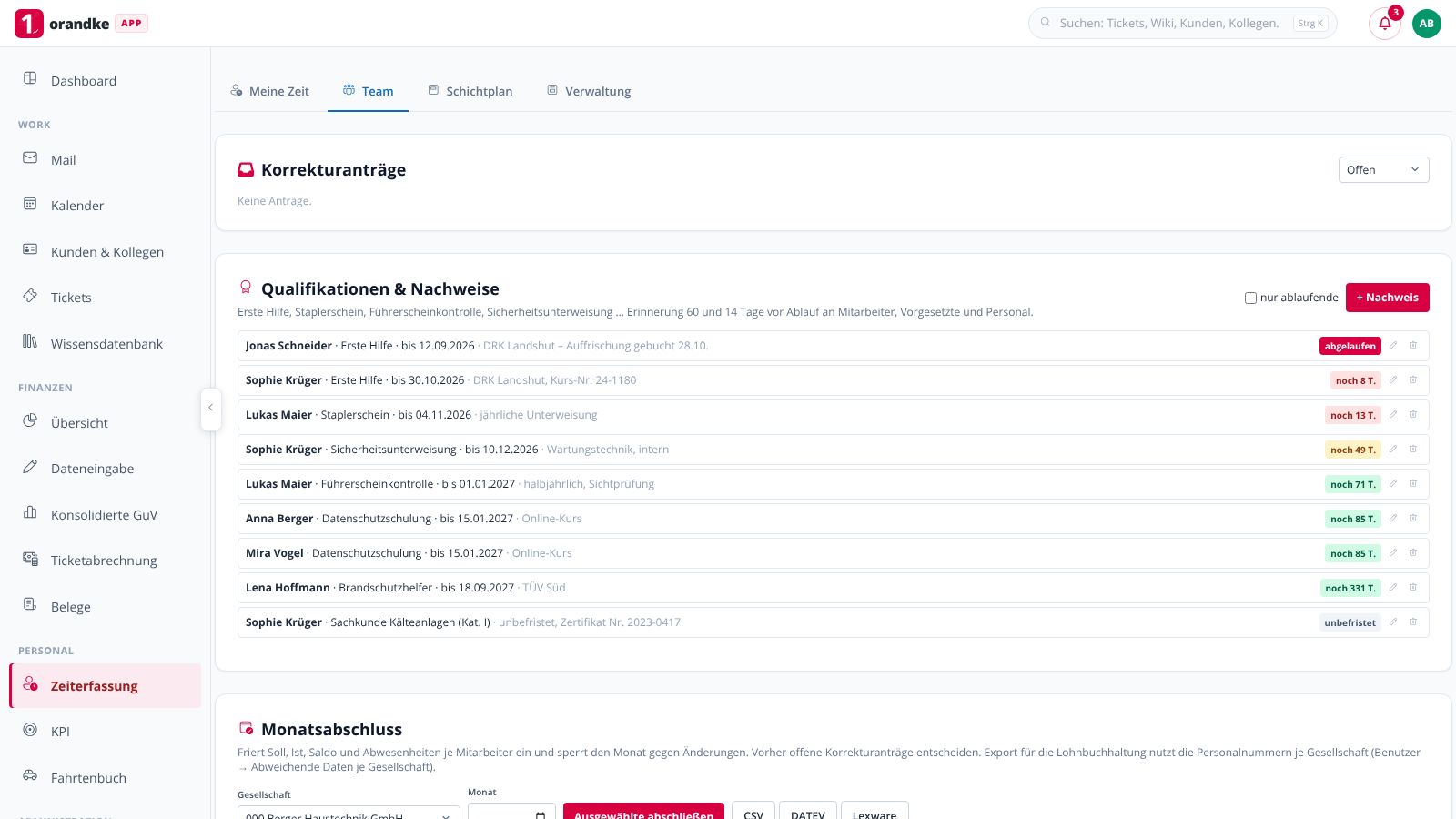Viewport: 1456px width, 819px height.
Task: Delete Mira Vogel's Datenschutzschulung entry
Action: coord(1413,553)
